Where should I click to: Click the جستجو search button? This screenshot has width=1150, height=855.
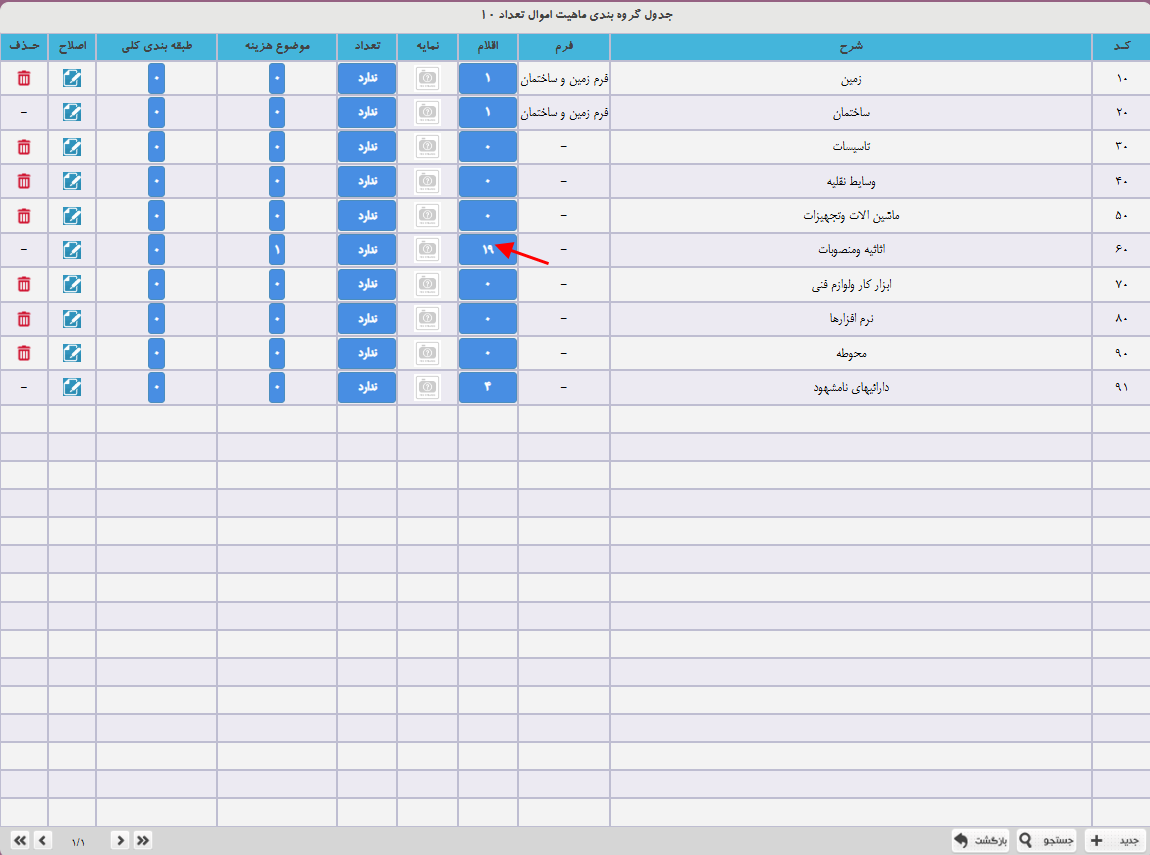(x=1047, y=840)
